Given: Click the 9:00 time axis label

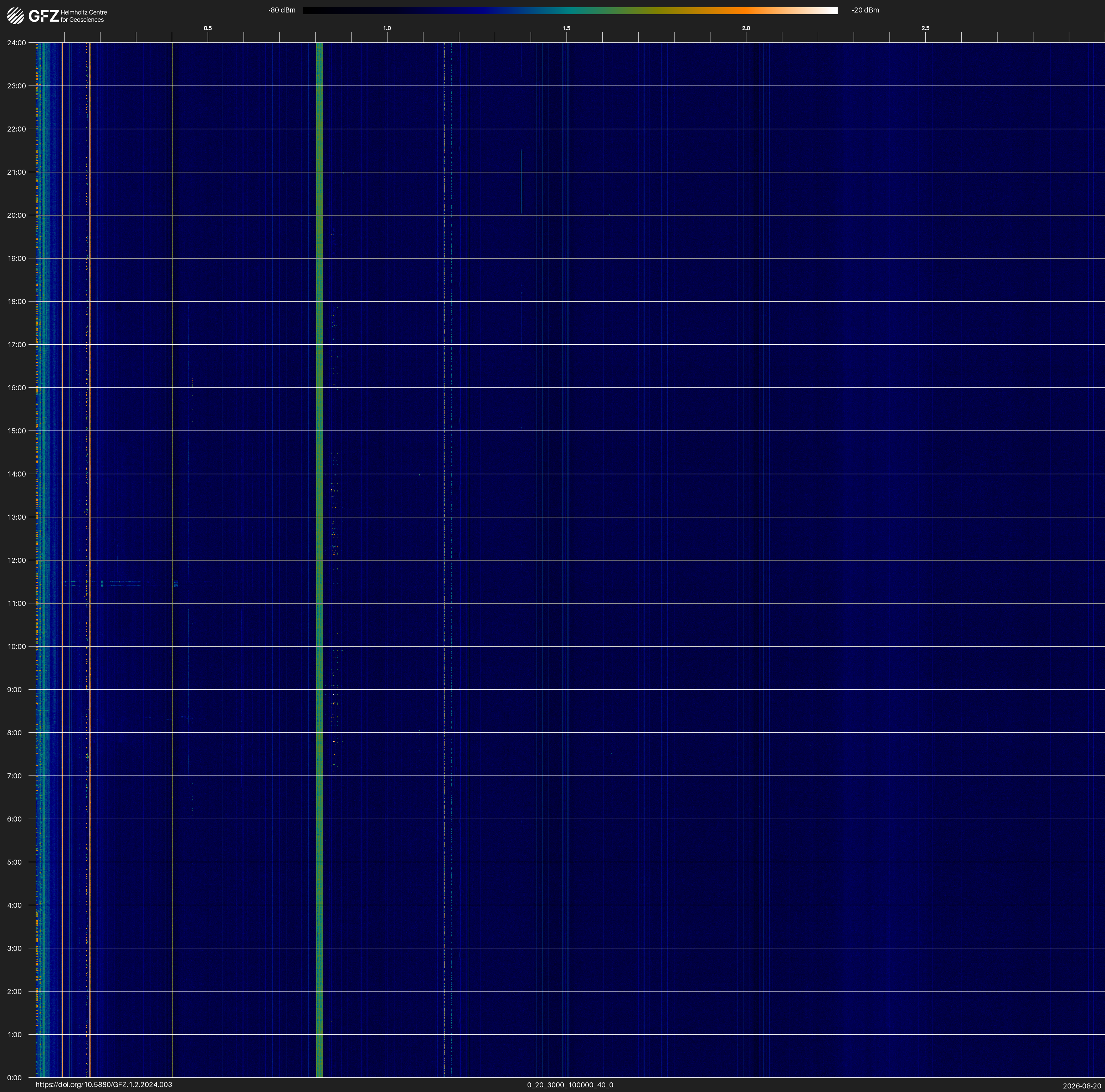Looking at the screenshot, I should tap(14, 690).
